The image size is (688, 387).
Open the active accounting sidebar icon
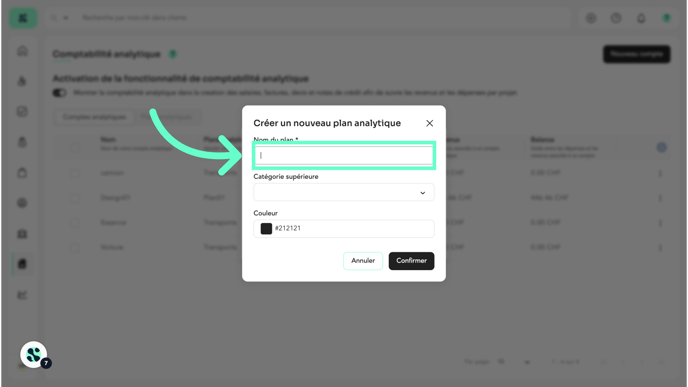click(22, 264)
